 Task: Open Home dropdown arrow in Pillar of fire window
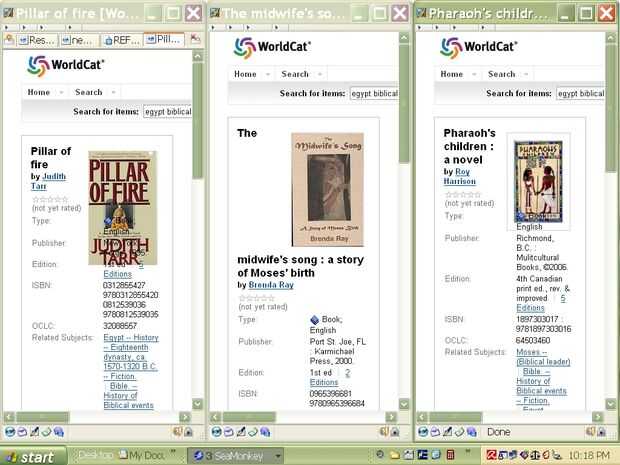pyautogui.click(x=61, y=93)
